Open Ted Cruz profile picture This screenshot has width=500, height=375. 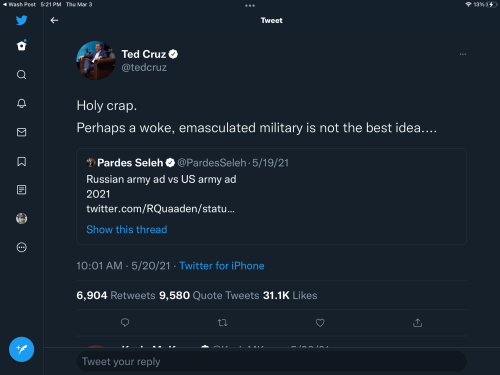(x=96, y=60)
